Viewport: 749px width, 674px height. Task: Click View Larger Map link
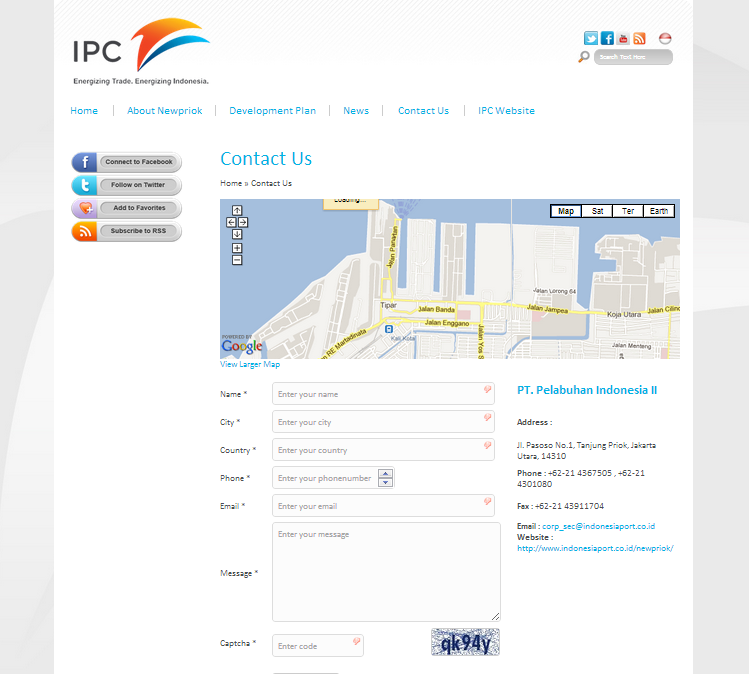pyautogui.click(x=250, y=364)
